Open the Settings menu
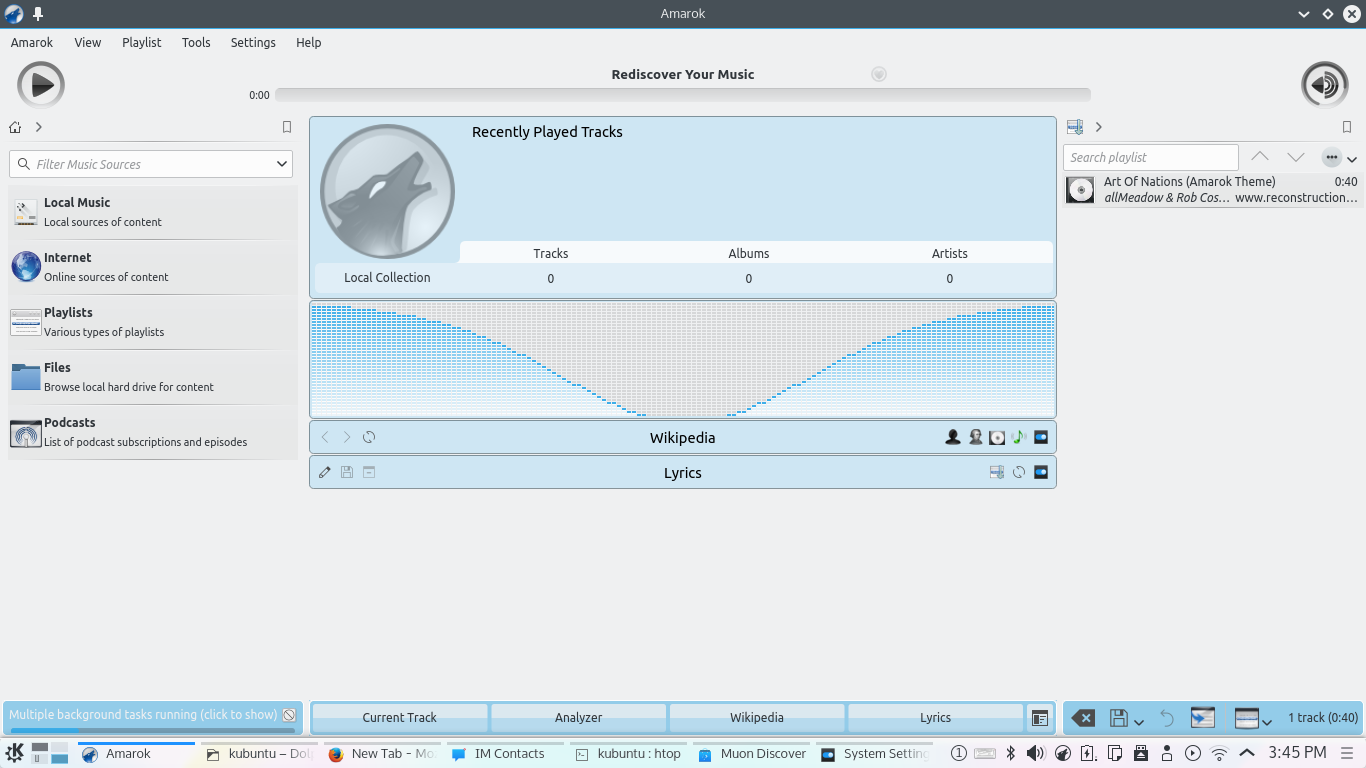Screen dimensions: 1366x768 point(253,42)
